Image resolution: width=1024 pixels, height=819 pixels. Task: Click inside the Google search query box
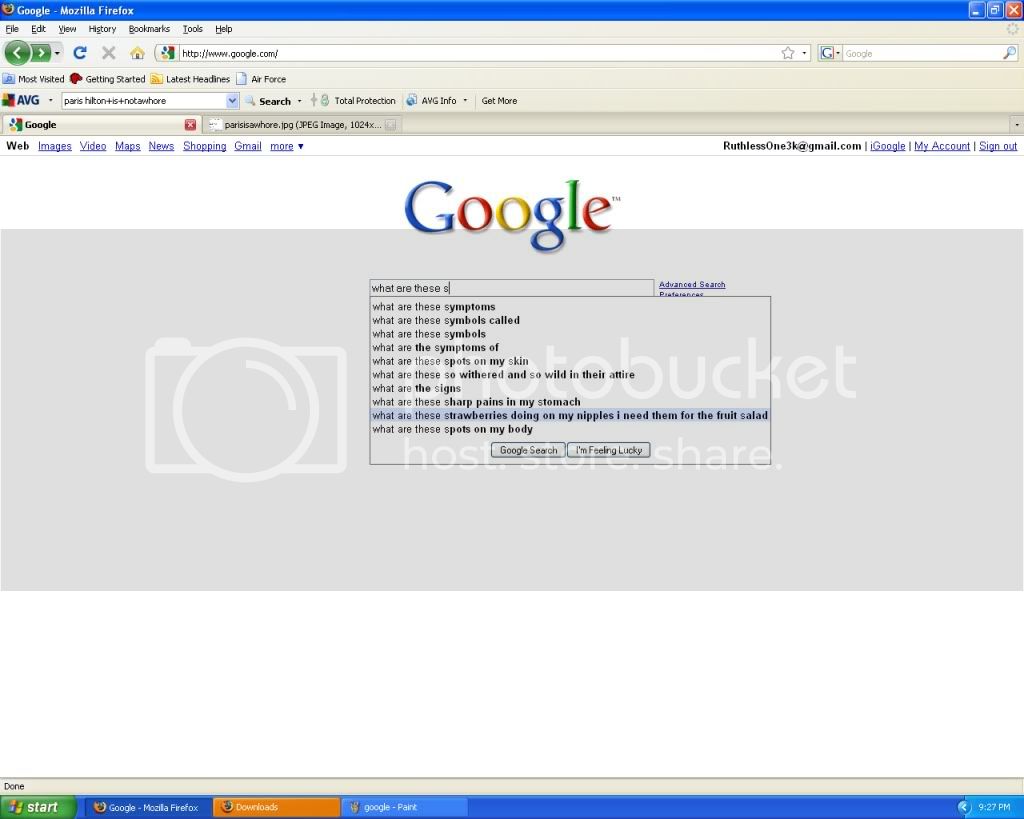[511, 288]
